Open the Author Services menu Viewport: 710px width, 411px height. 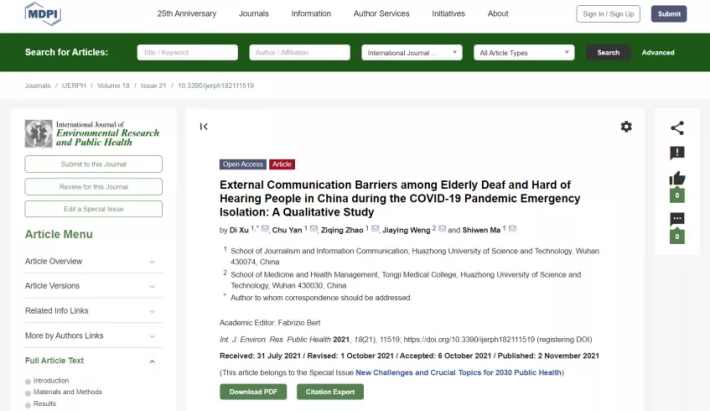coord(381,14)
